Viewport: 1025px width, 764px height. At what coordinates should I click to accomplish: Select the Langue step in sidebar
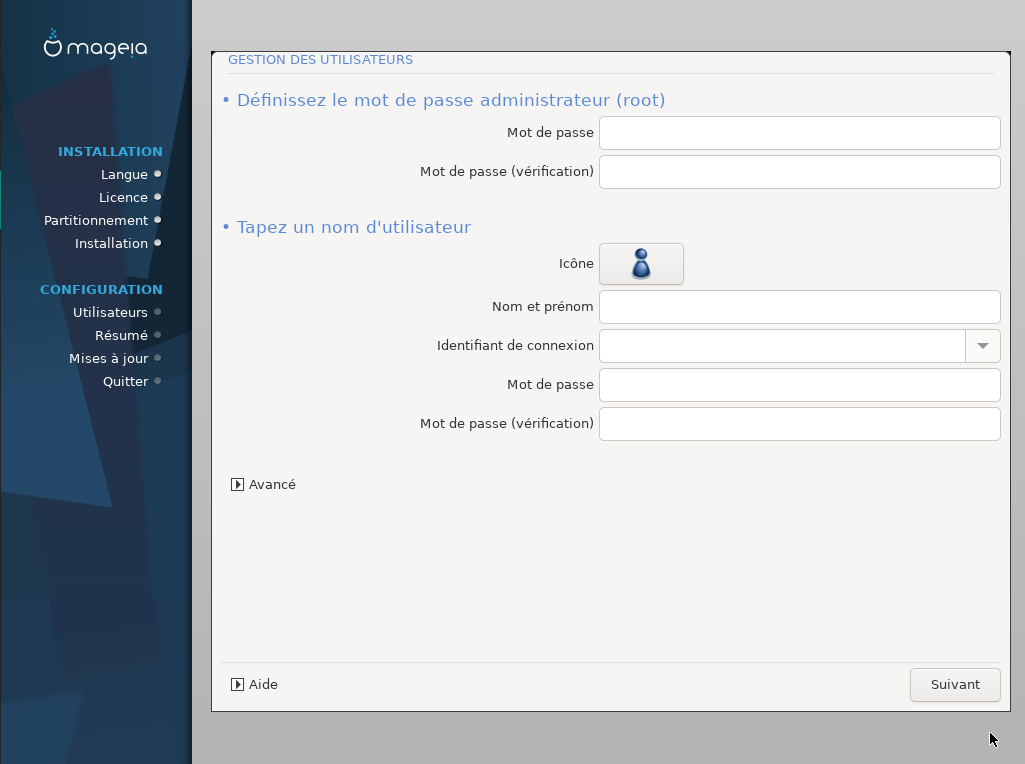point(124,175)
